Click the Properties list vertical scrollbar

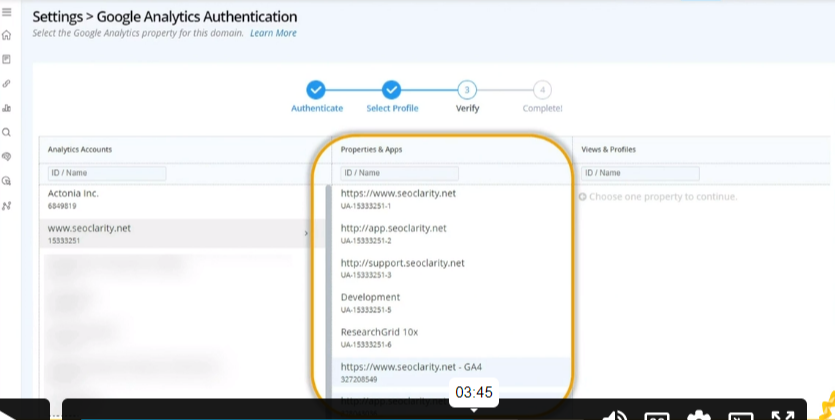[328, 290]
